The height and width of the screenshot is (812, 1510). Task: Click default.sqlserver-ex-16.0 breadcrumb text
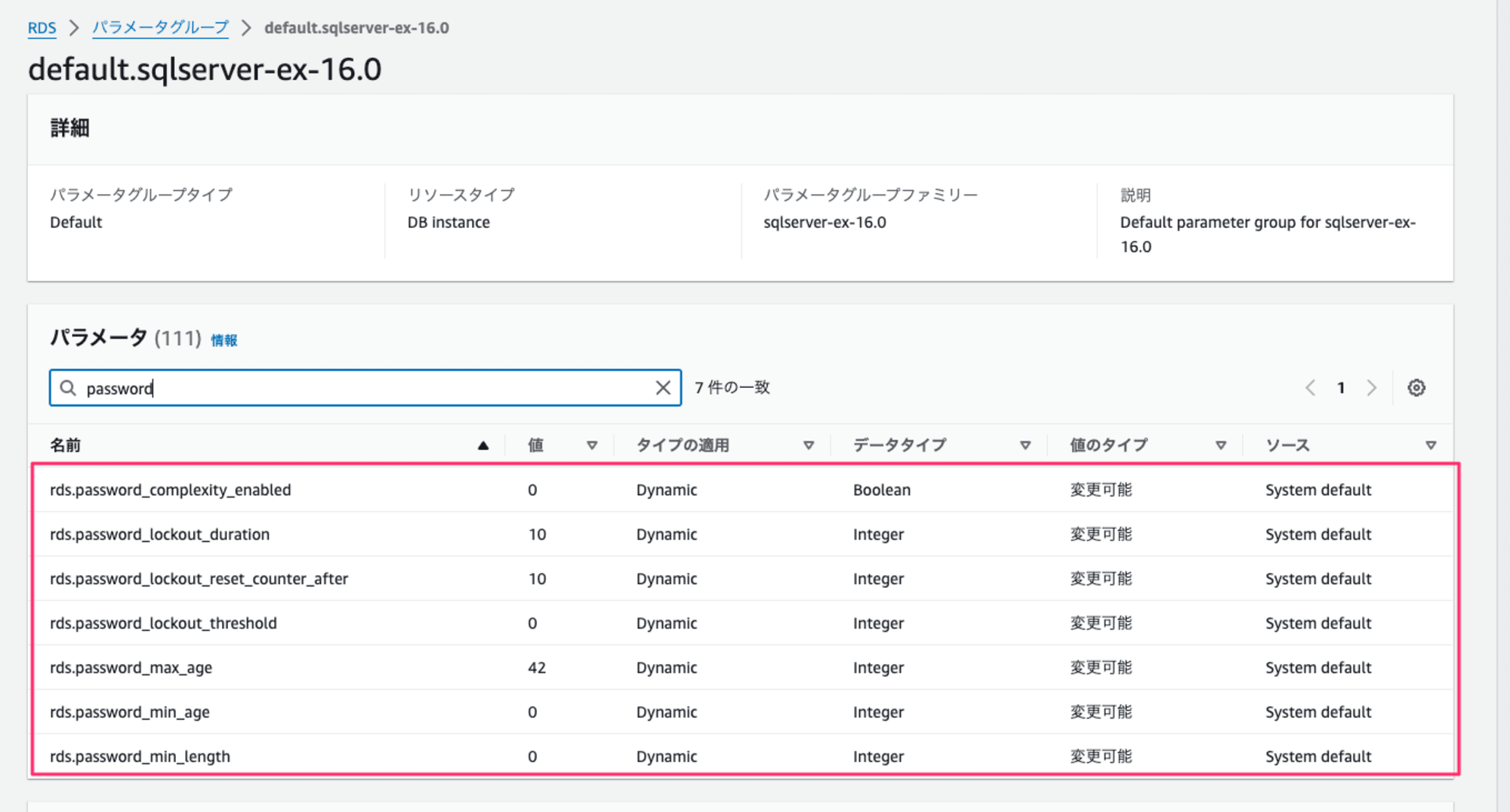pos(356,28)
